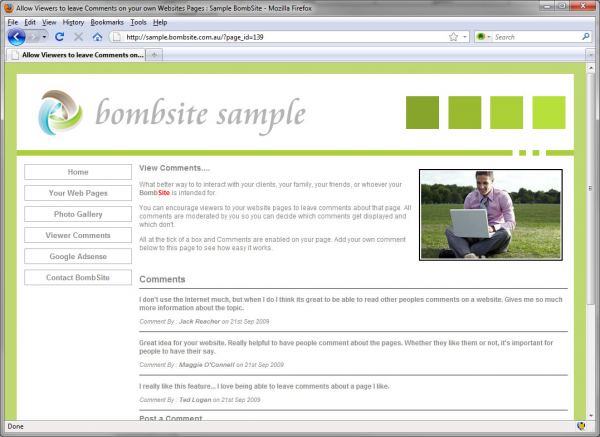
Task: Select the Allow Viewers to leave Comments tab
Action: [77, 55]
